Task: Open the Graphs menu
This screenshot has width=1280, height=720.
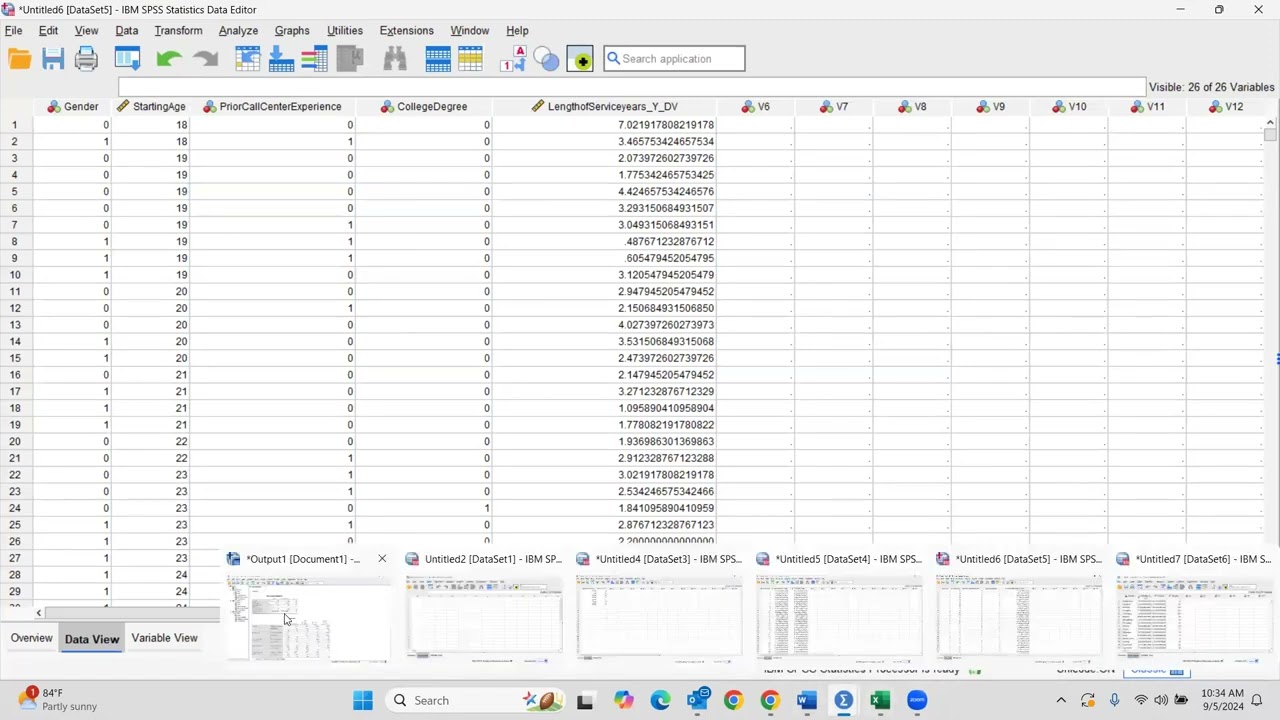Action: click(x=292, y=31)
